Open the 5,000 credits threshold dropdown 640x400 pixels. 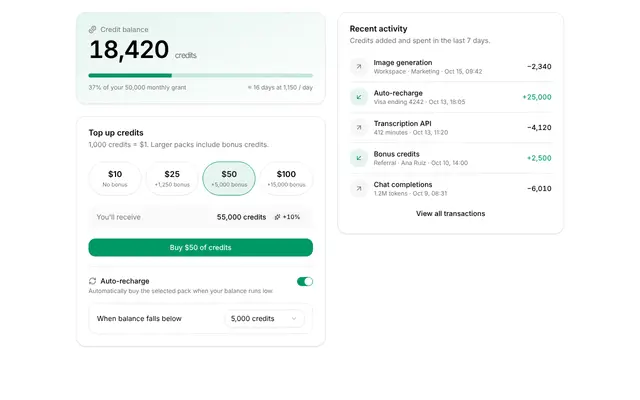pos(264,318)
